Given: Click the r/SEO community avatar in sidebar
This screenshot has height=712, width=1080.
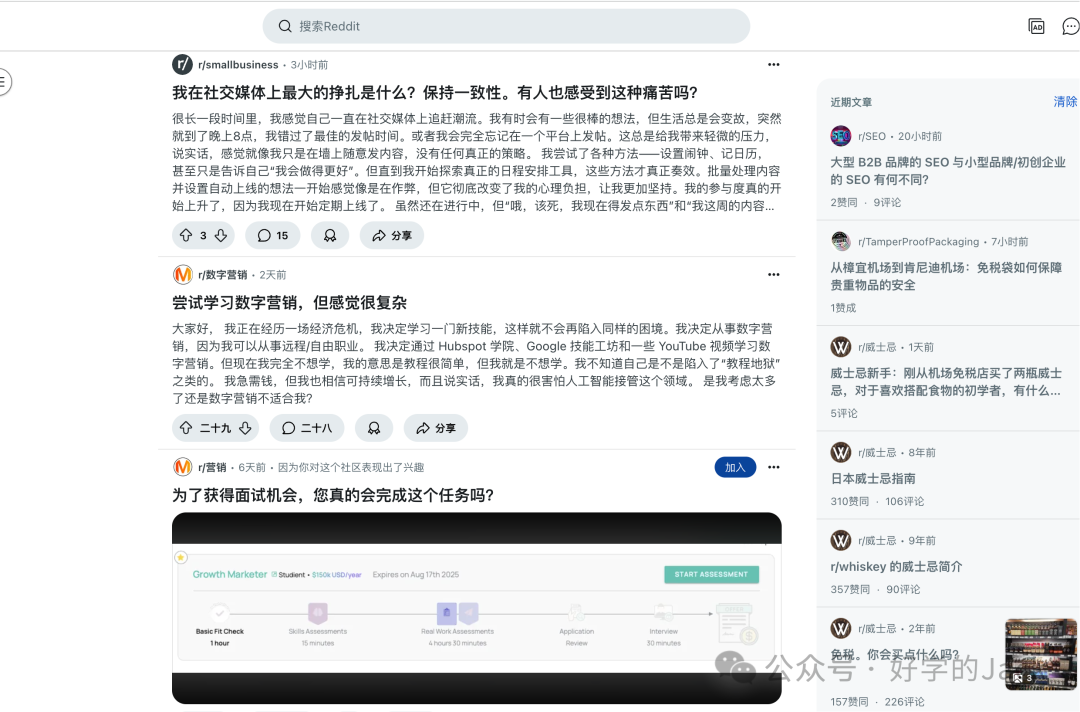Looking at the screenshot, I should click(x=840, y=136).
